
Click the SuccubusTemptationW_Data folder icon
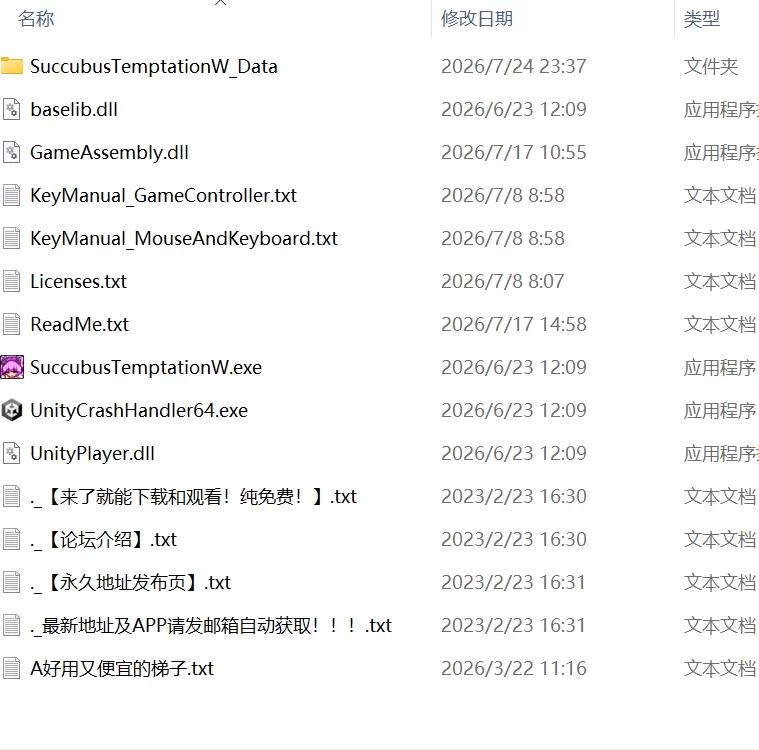point(12,66)
